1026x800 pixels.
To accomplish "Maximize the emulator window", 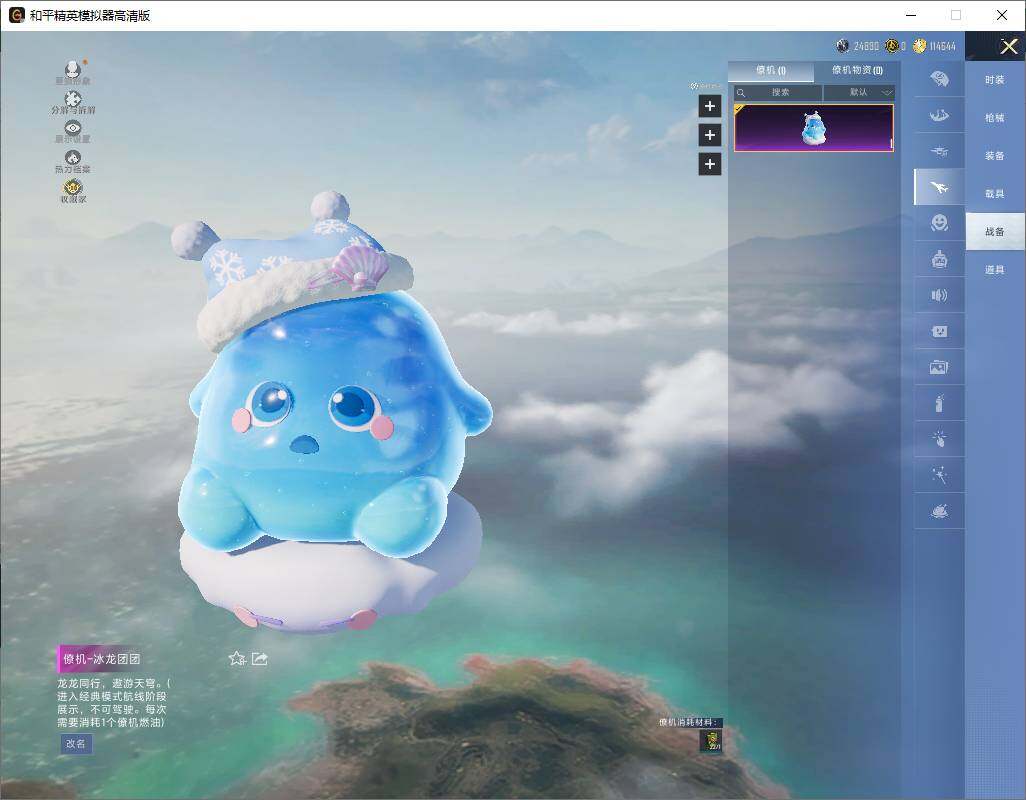I will click(956, 15).
